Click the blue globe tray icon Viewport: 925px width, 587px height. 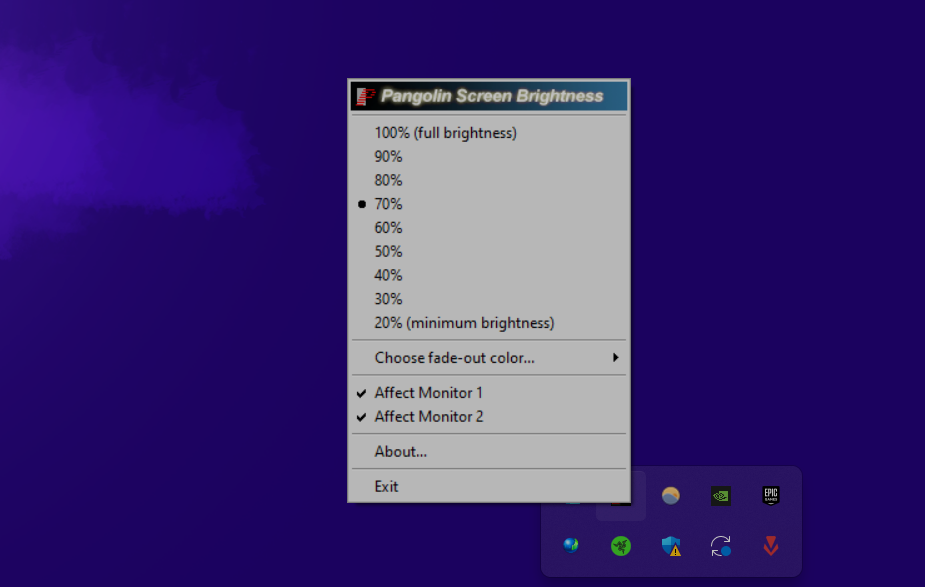pos(571,546)
